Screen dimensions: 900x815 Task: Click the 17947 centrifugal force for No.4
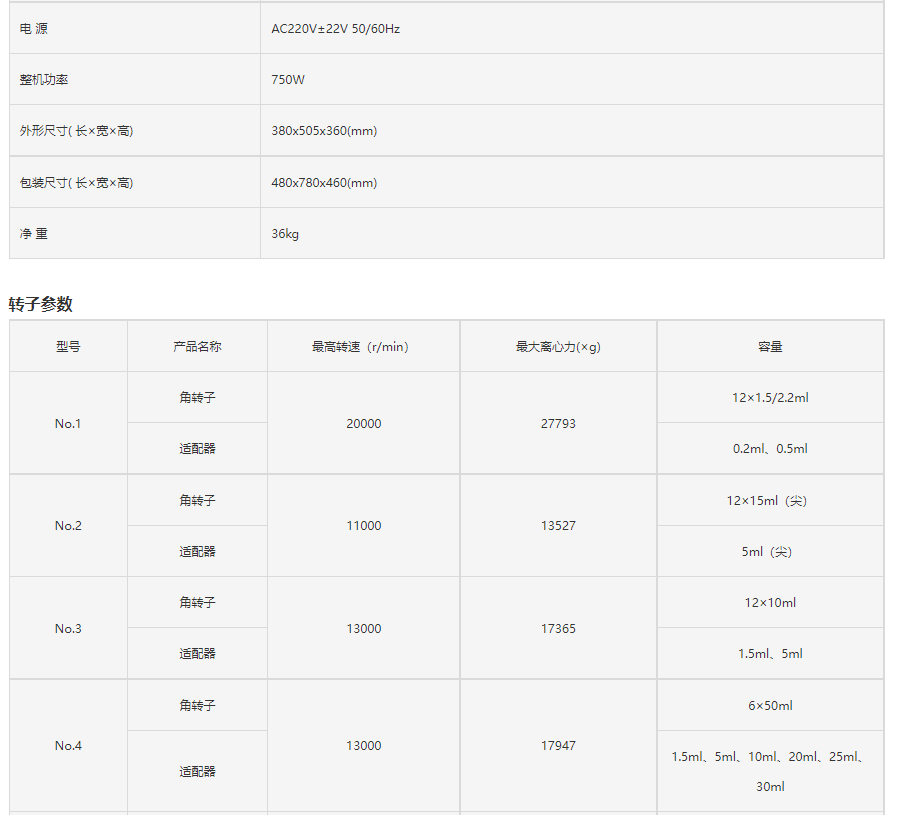[558, 746]
